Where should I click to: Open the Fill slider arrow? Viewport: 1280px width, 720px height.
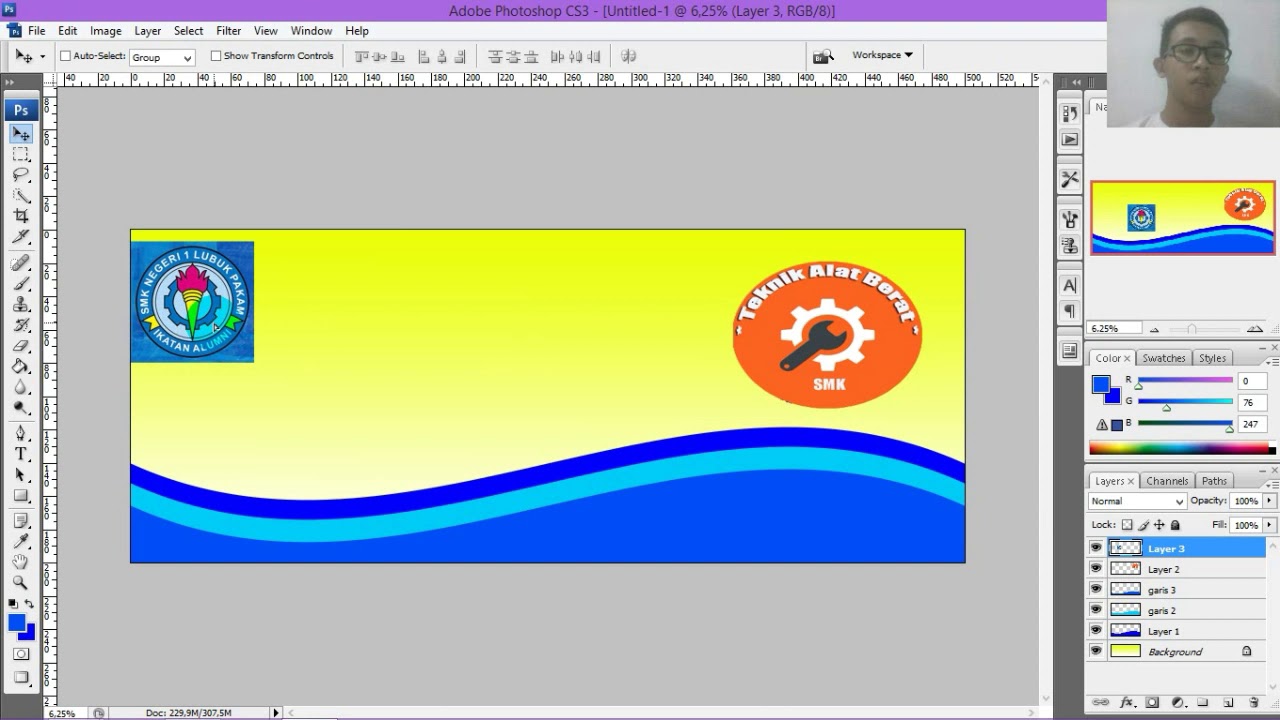[x=1270, y=525]
